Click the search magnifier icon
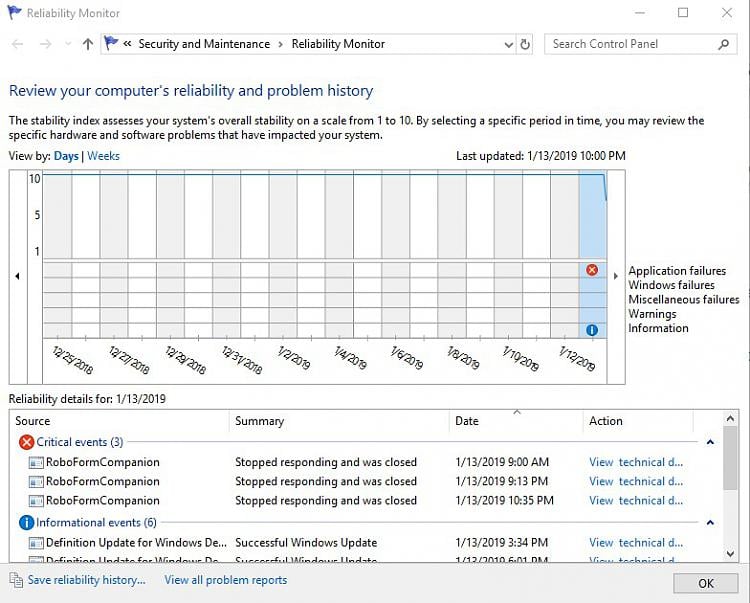This screenshot has height=603, width=750. [x=724, y=44]
